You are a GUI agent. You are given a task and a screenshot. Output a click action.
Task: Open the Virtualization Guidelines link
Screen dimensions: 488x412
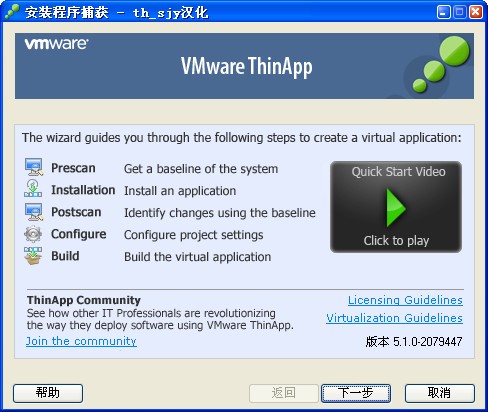[x=394, y=318]
